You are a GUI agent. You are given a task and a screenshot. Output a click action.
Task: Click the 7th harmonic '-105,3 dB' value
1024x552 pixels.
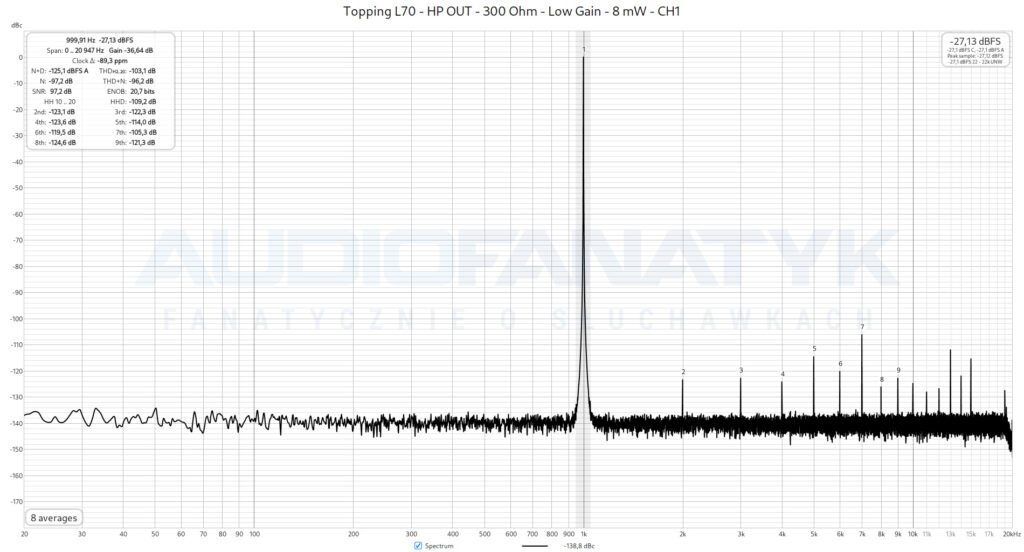tap(142, 132)
